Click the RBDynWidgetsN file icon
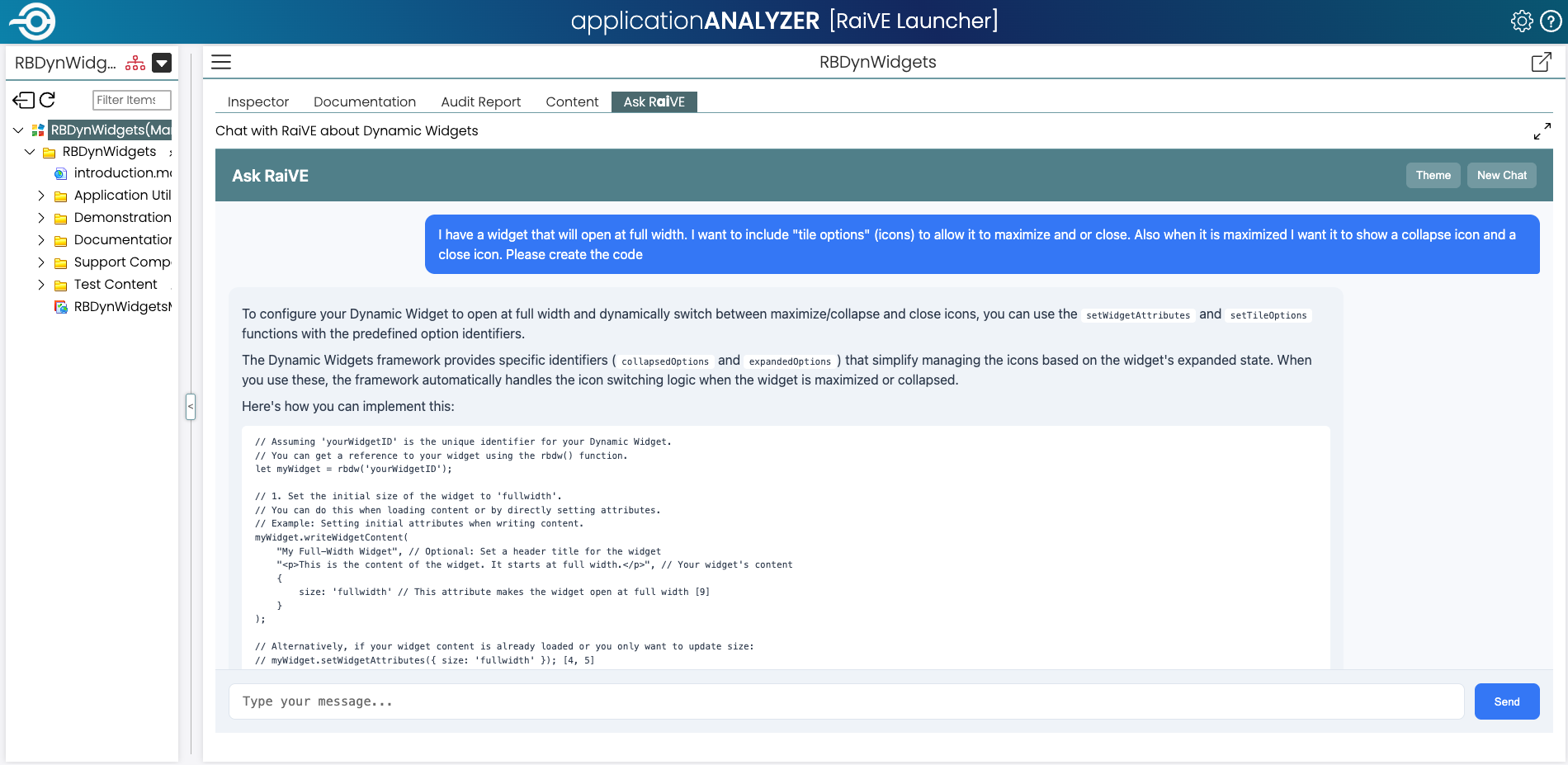The width and height of the screenshot is (1568, 765). (60, 307)
